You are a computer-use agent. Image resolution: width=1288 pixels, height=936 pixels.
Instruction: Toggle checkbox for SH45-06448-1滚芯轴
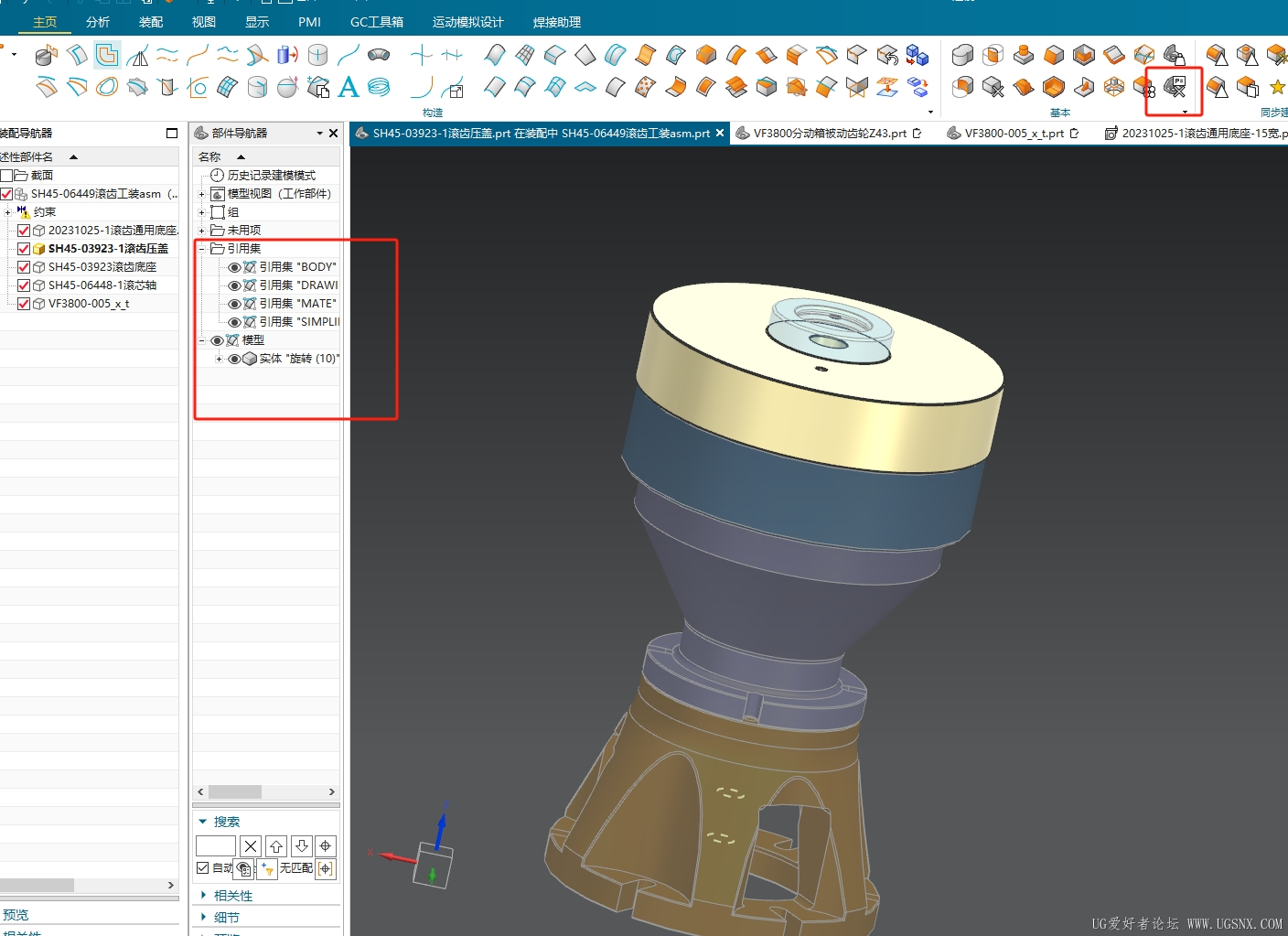click(24, 285)
